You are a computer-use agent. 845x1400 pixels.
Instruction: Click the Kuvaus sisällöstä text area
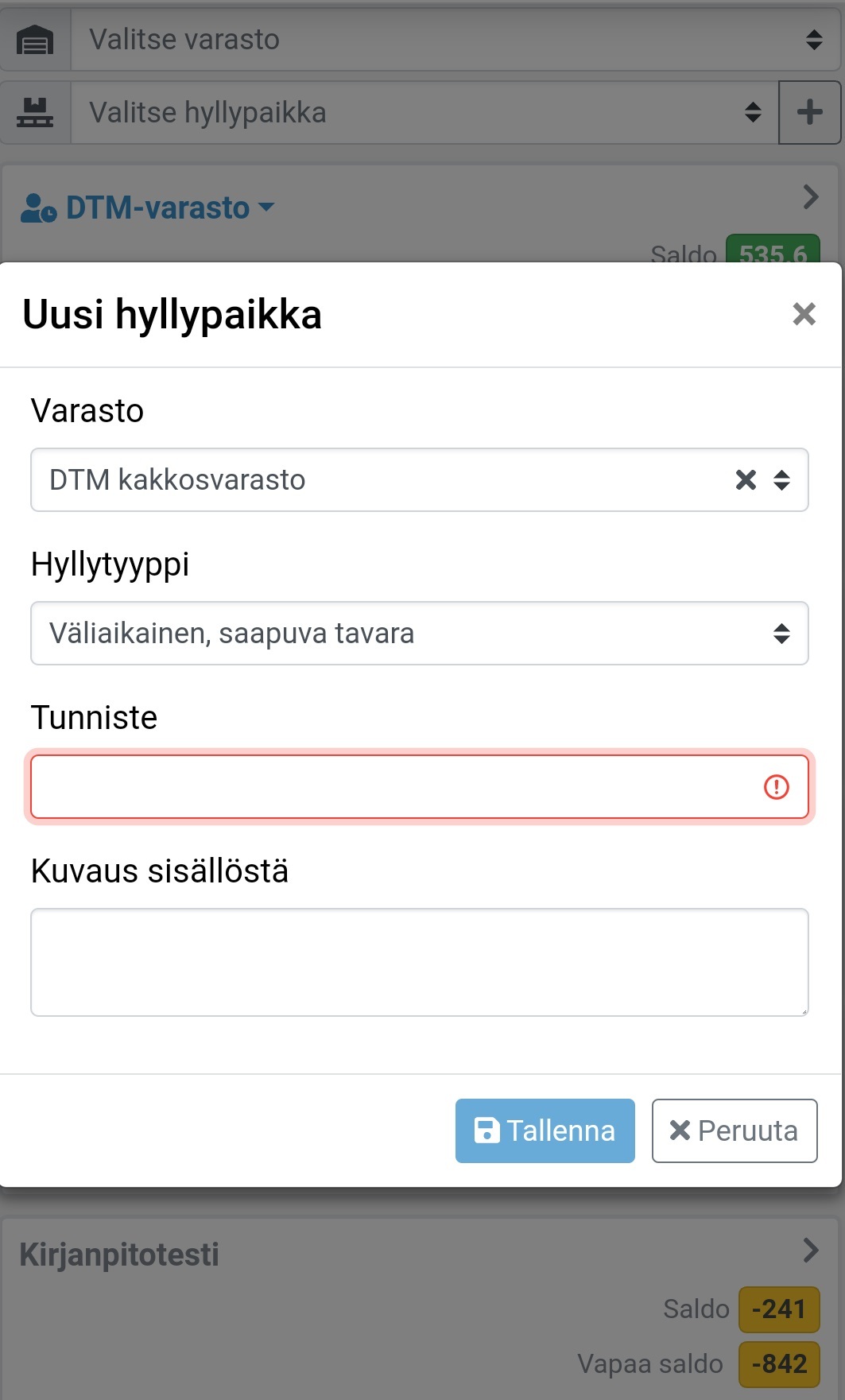[x=419, y=962]
